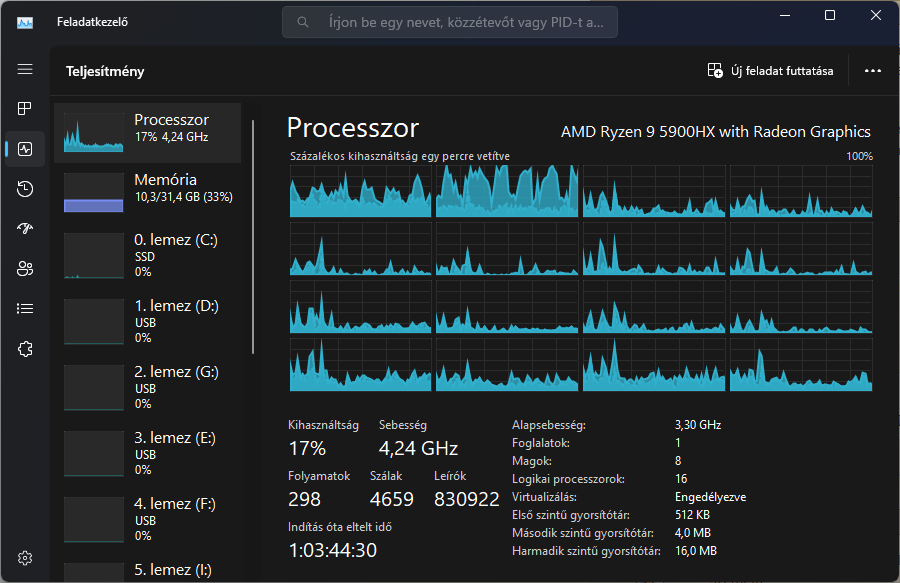This screenshot has width=900, height=583.
Task: Open Task Manager settings gear
Action: pyautogui.click(x=25, y=558)
